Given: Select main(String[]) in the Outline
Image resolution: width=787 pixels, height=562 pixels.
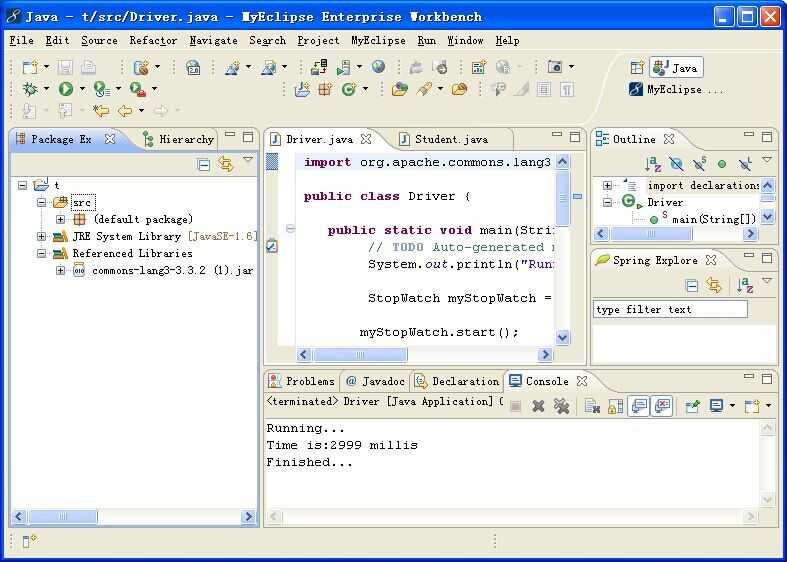Looking at the screenshot, I should (703, 219).
